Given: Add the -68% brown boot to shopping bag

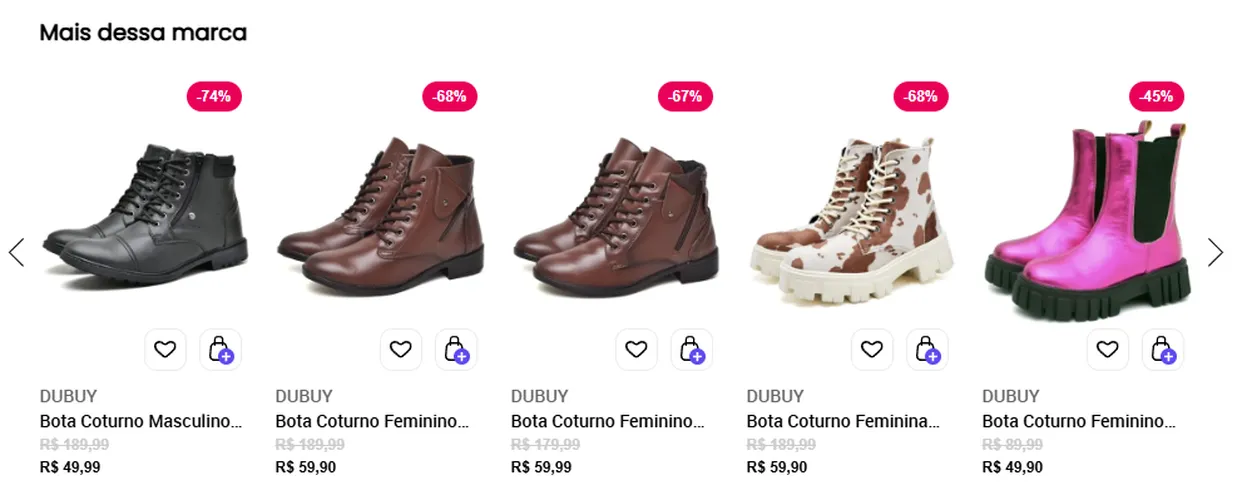Looking at the screenshot, I should tap(456, 350).
